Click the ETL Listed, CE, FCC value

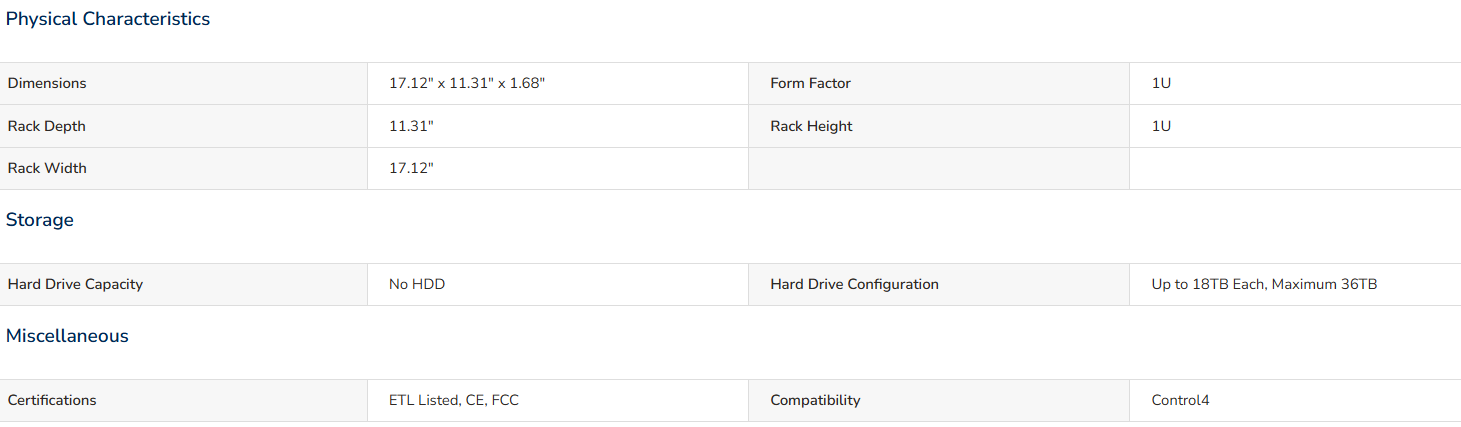point(454,400)
